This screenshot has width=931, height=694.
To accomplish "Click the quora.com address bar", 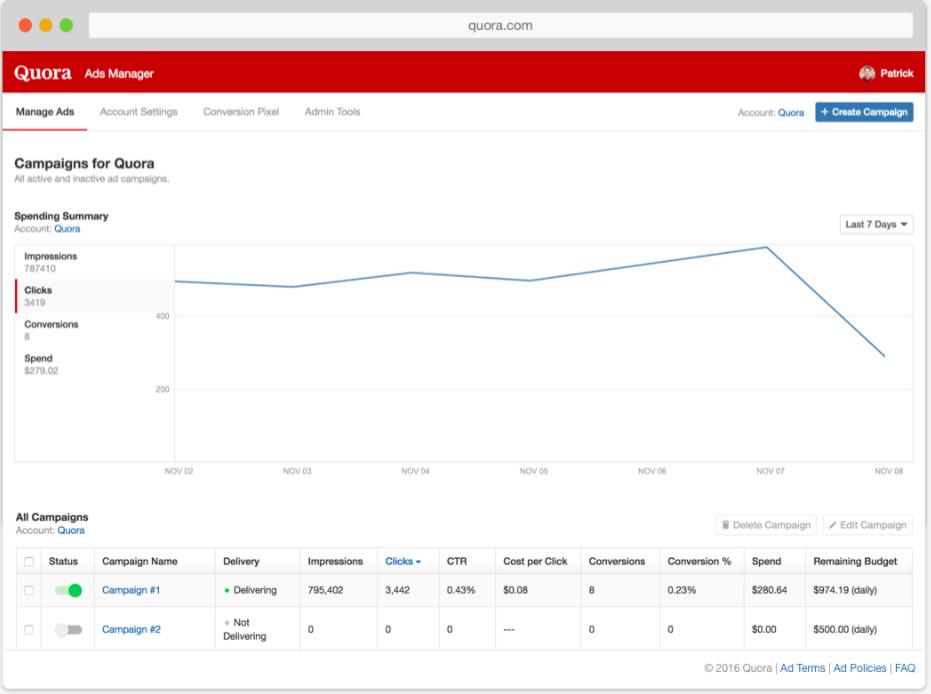I will [501, 26].
